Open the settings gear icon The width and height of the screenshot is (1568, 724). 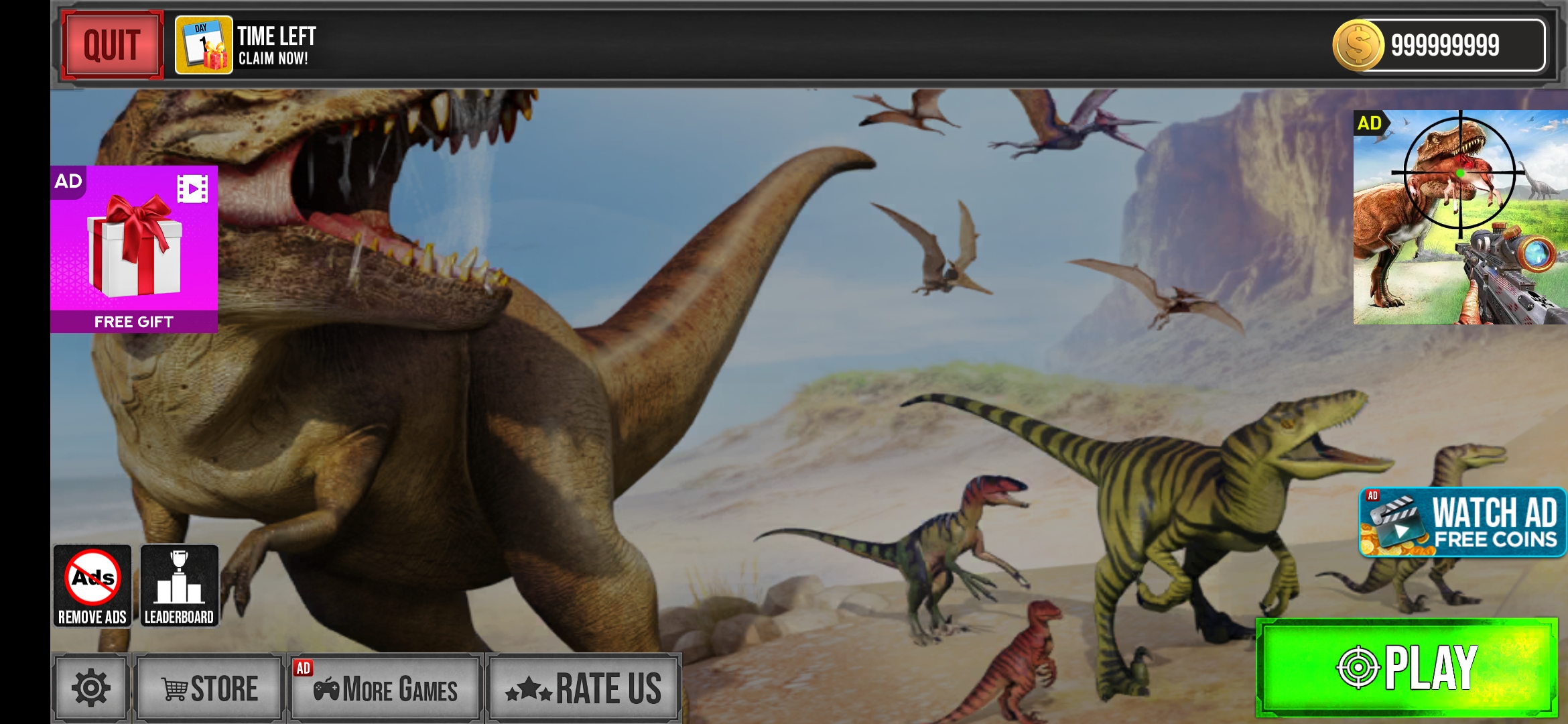90,688
